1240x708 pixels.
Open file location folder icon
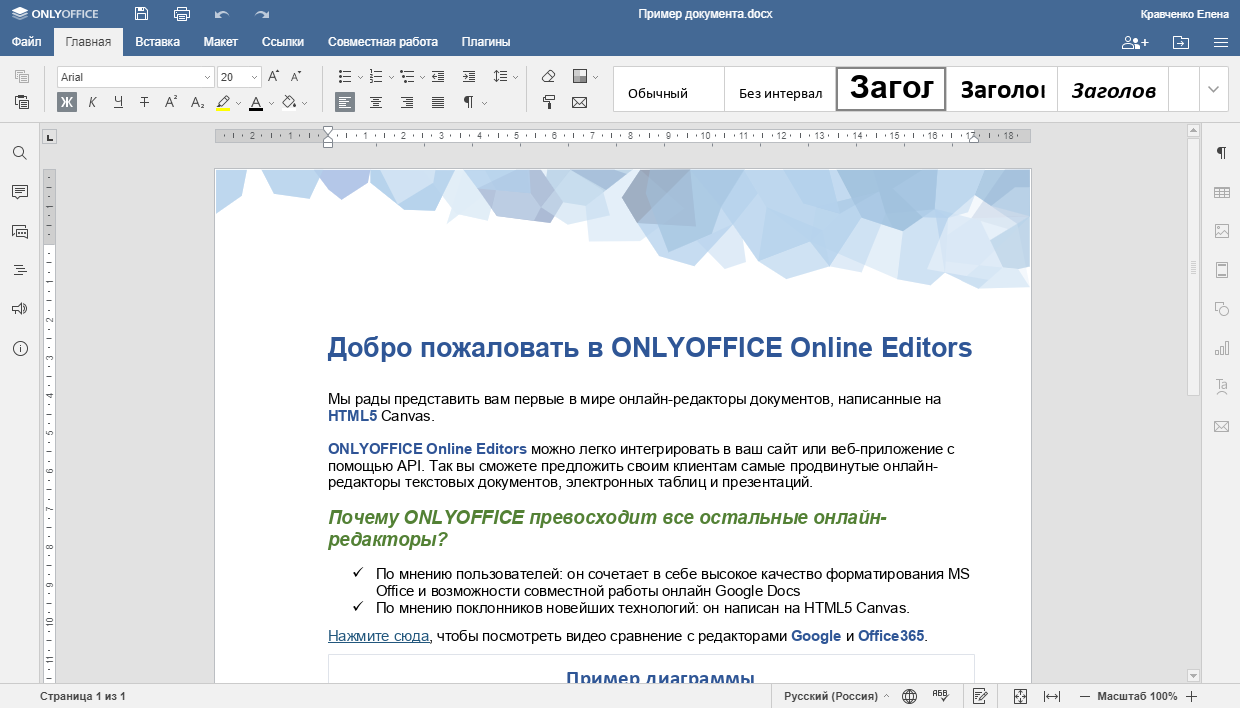(x=1181, y=42)
